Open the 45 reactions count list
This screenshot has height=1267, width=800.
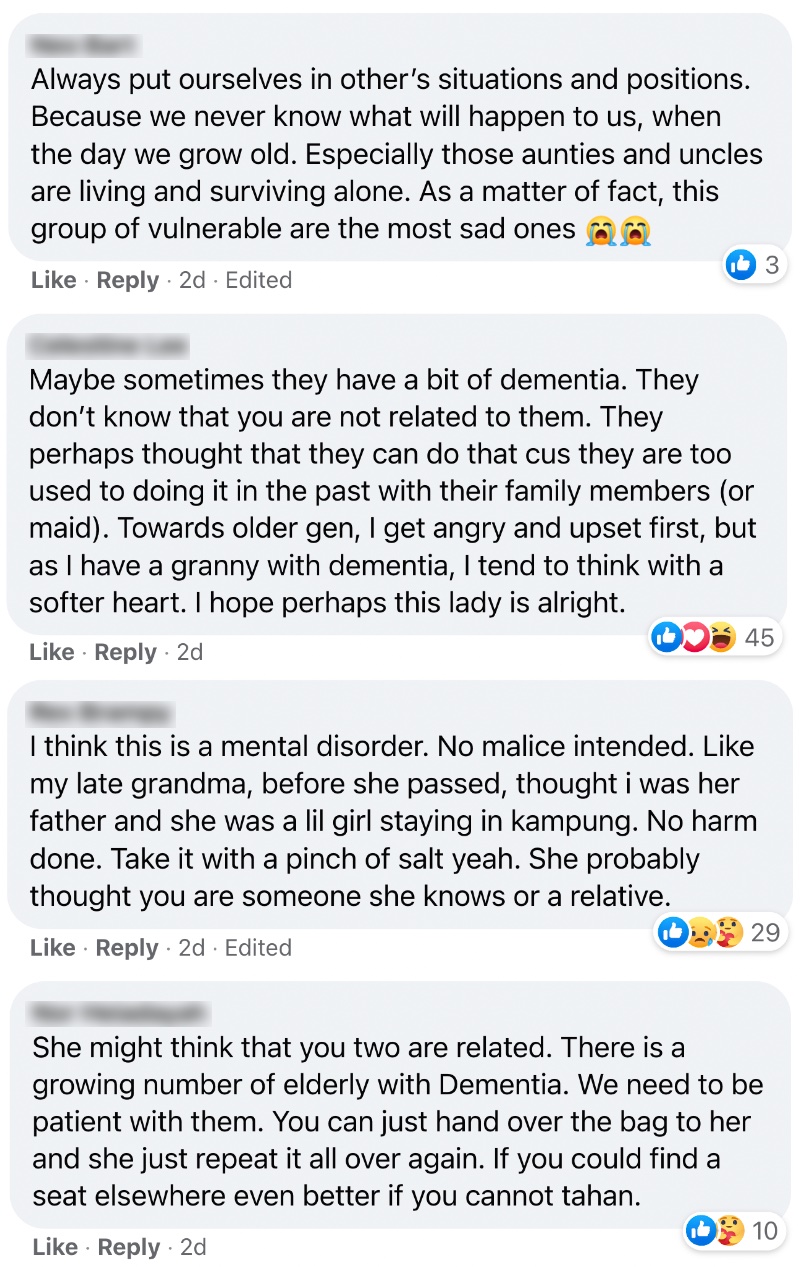point(760,637)
